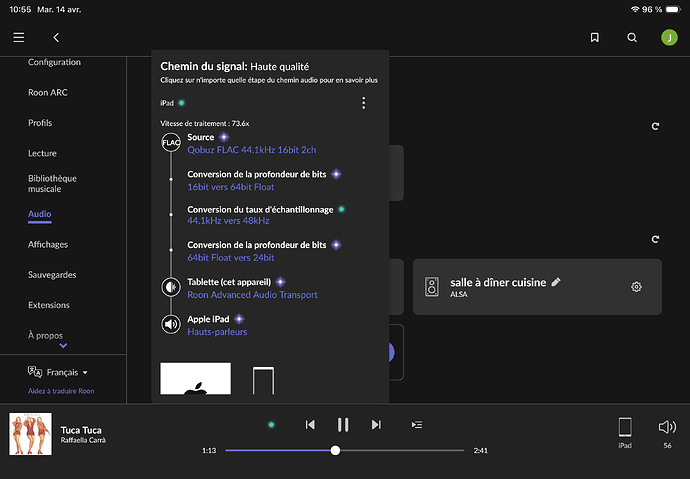The width and height of the screenshot is (690, 479).
Task: Open the hamburger navigation menu
Action: [x=18, y=37]
